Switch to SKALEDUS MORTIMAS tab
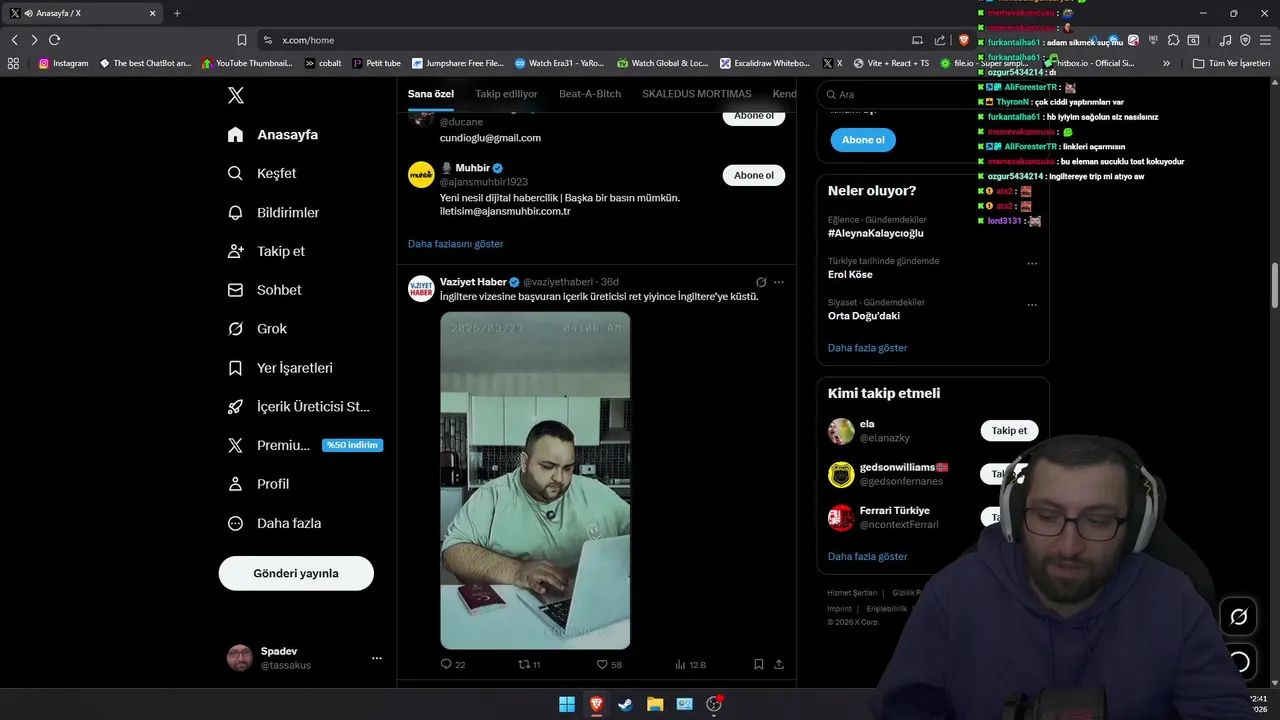 click(697, 94)
